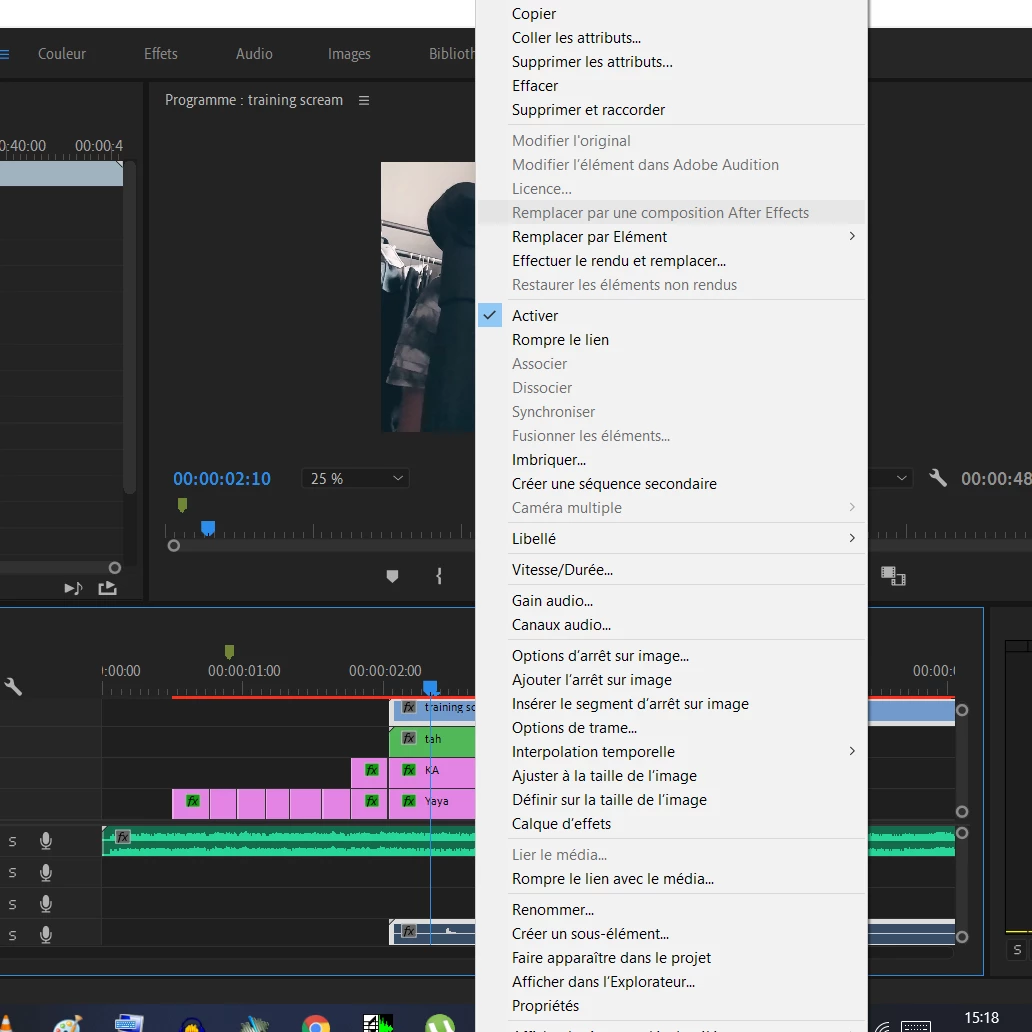The width and height of the screenshot is (1032, 1032).
Task: Click the overlapping squares icon right of monitor controls
Action: coord(893,576)
